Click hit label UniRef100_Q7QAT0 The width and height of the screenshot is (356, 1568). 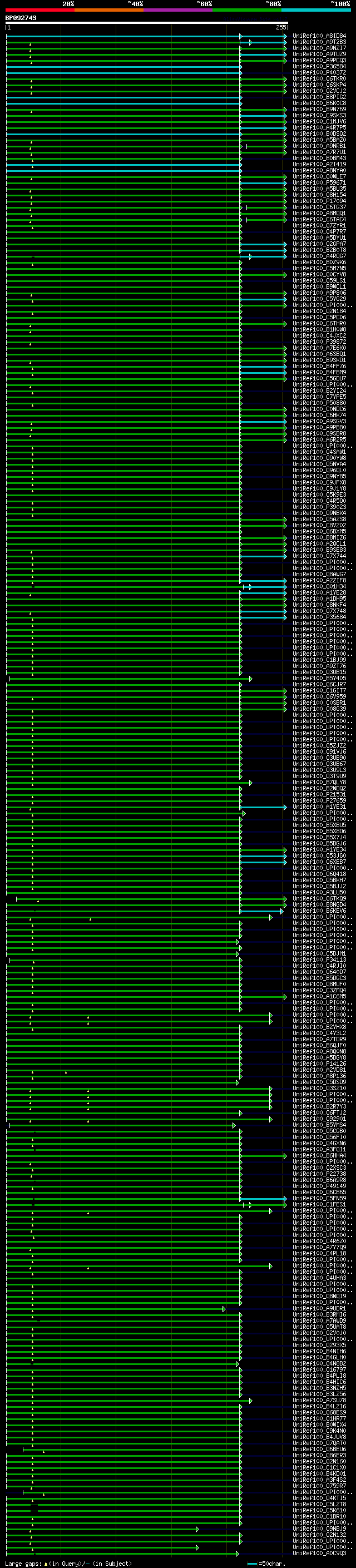pyautogui.click(x=319, y=1443)
